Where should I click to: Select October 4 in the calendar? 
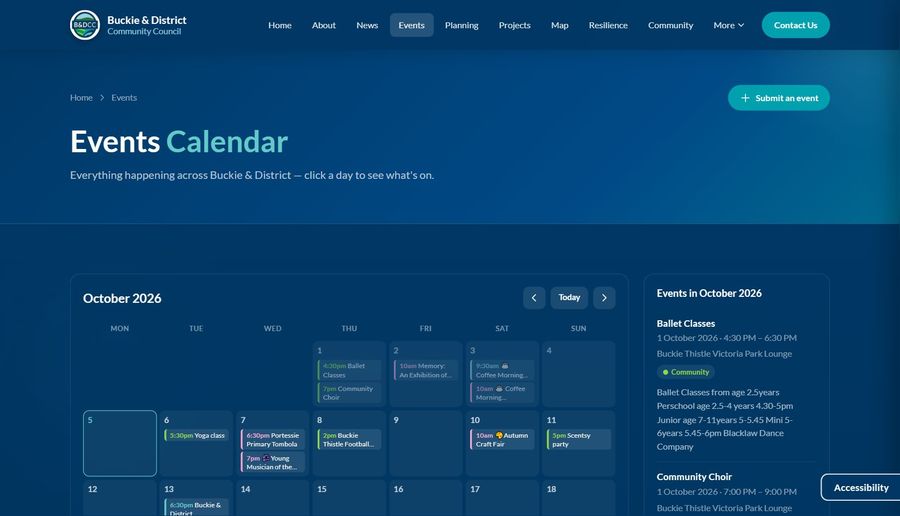tap(579, 374)
